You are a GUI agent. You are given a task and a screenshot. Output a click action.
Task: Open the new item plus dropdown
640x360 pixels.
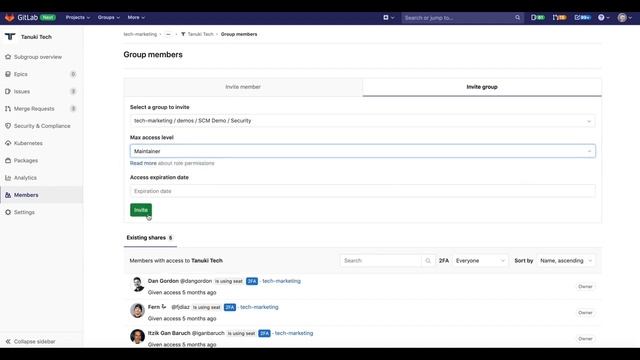(389, 18)
